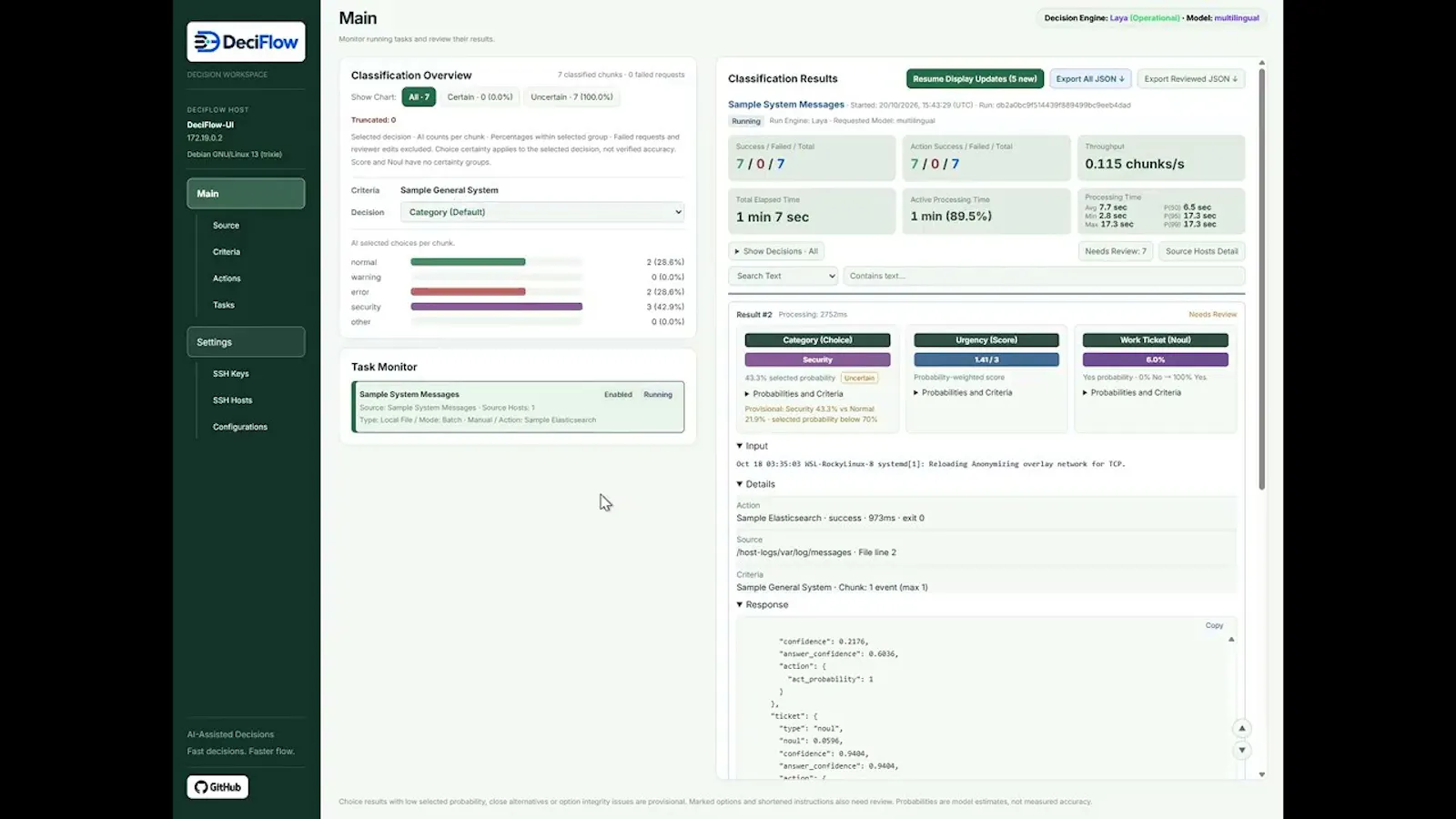Collapse the Details section
1456x819 pixels.
point(755,484)
